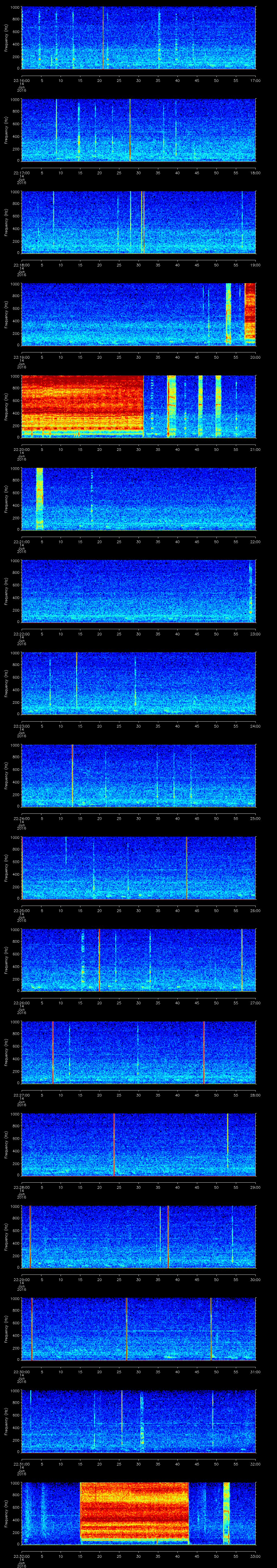Click the 22:19:00 start time label
Screen dimensions: 277x1568
coord(22,357)
